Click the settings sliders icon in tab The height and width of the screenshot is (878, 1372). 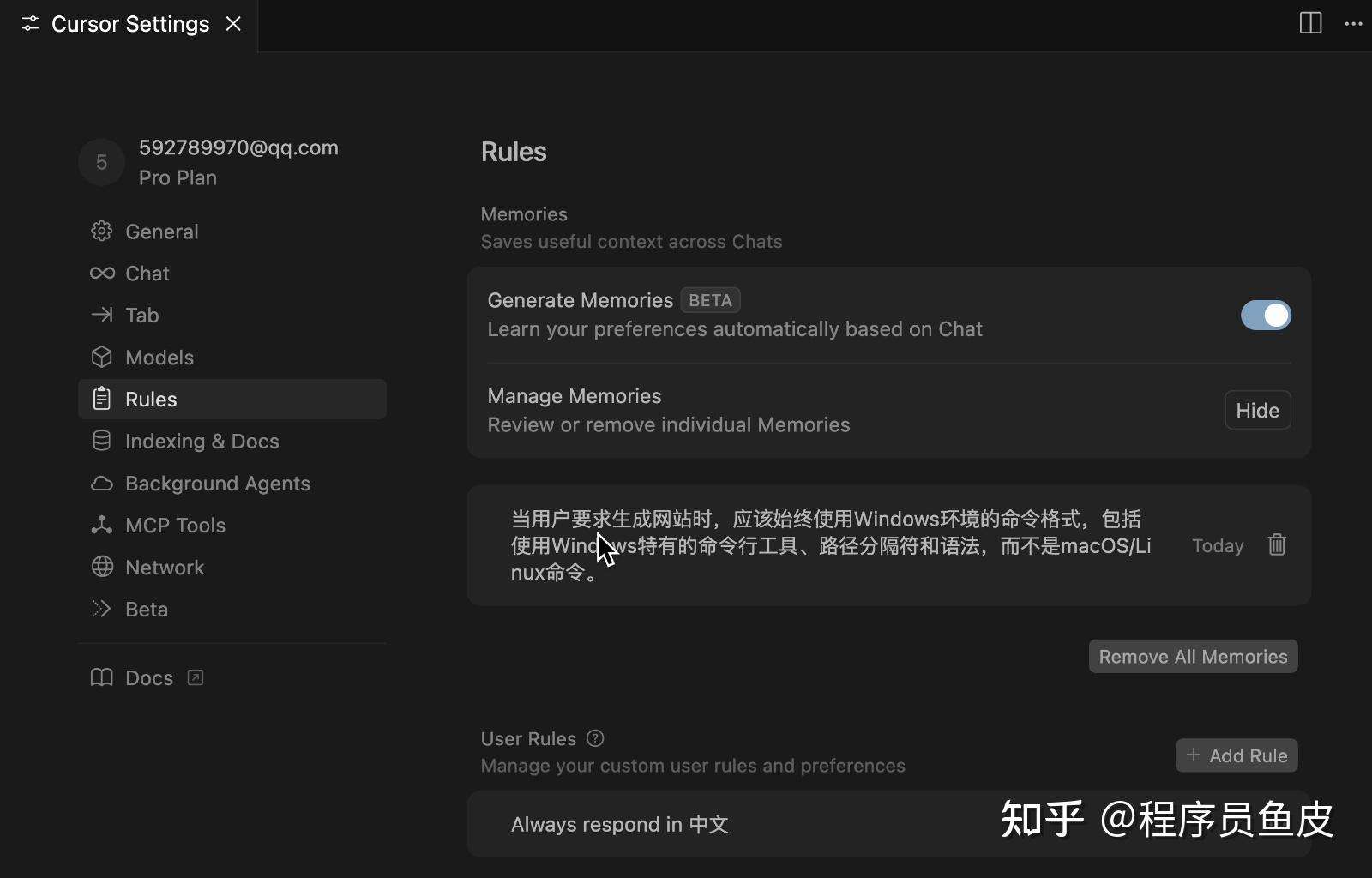pyautogui.click(x=30, y=24)
